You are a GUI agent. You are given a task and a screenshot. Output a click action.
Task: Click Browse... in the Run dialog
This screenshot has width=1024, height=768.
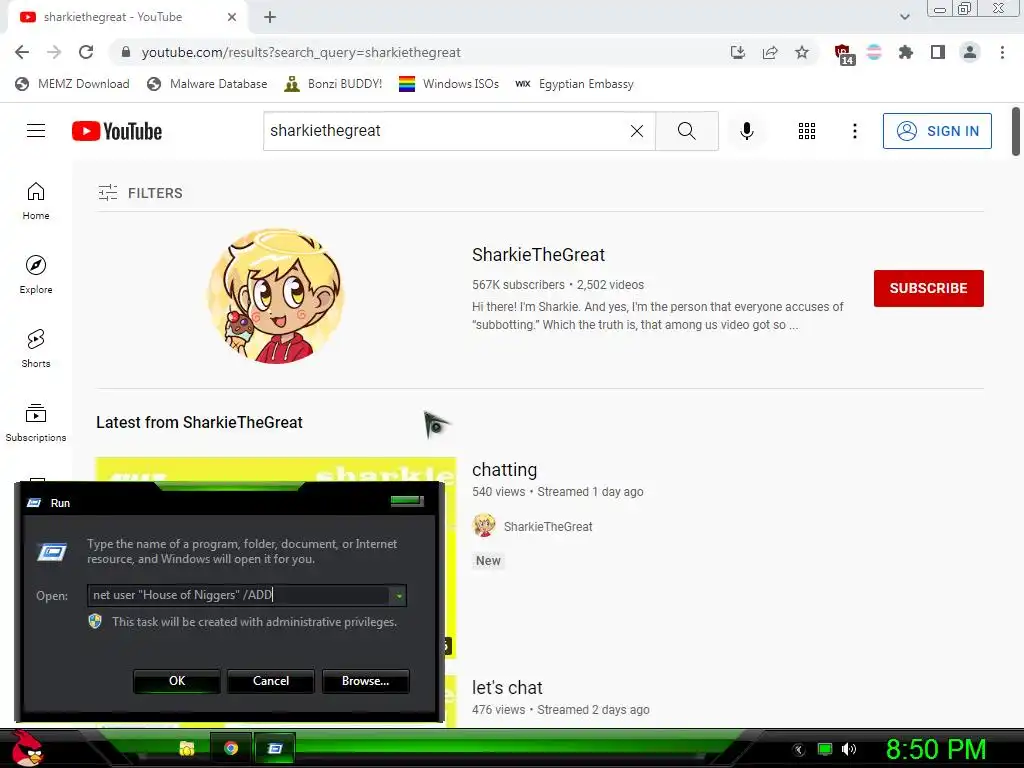[365, 680]
